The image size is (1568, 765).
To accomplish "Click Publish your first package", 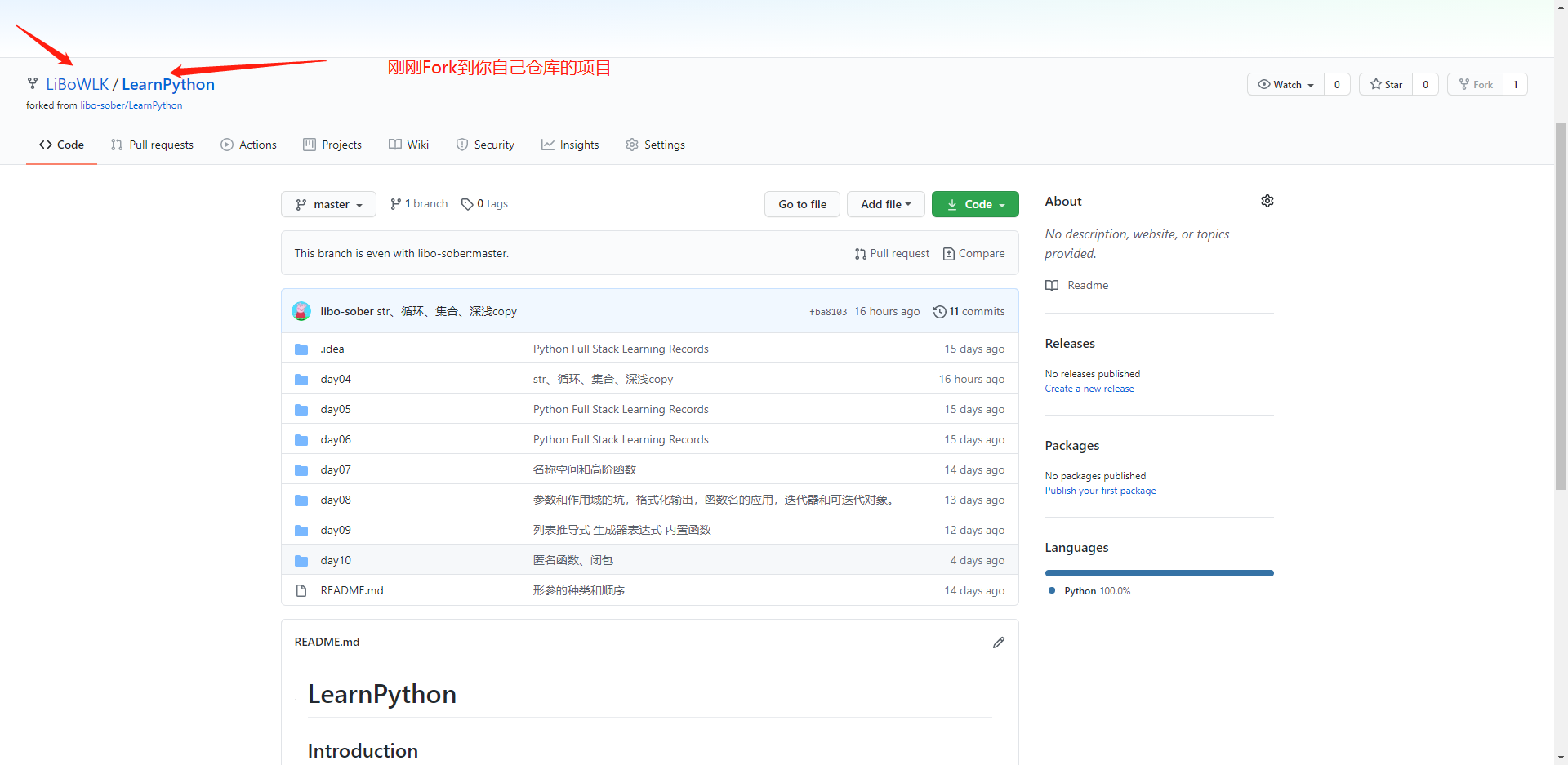I will click(x=1100, y=491).
